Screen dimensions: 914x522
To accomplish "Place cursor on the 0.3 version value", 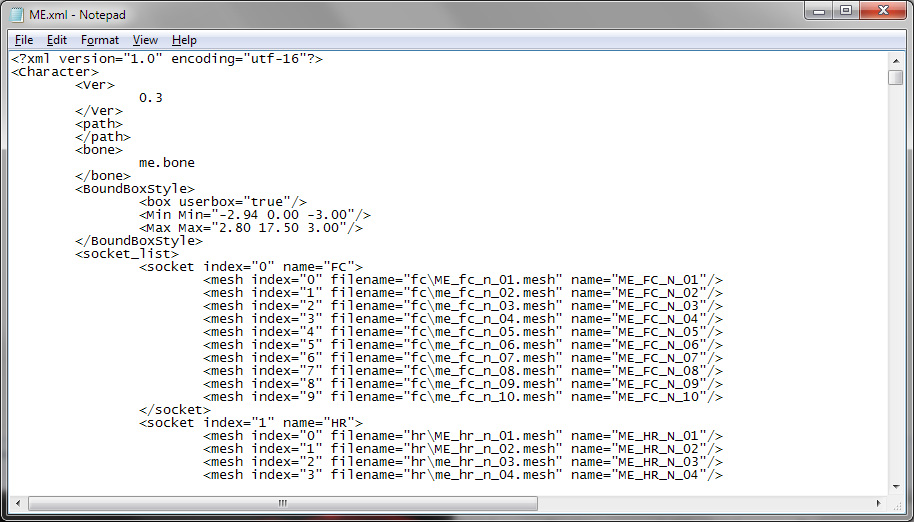I will click(151, 98).
